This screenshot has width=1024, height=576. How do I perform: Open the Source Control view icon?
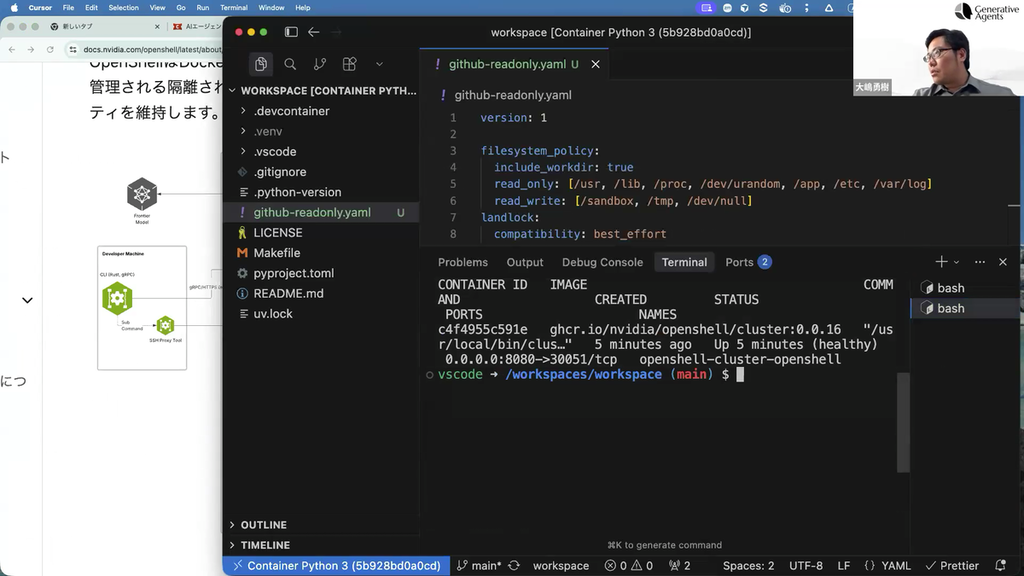[x=319, y=64]
